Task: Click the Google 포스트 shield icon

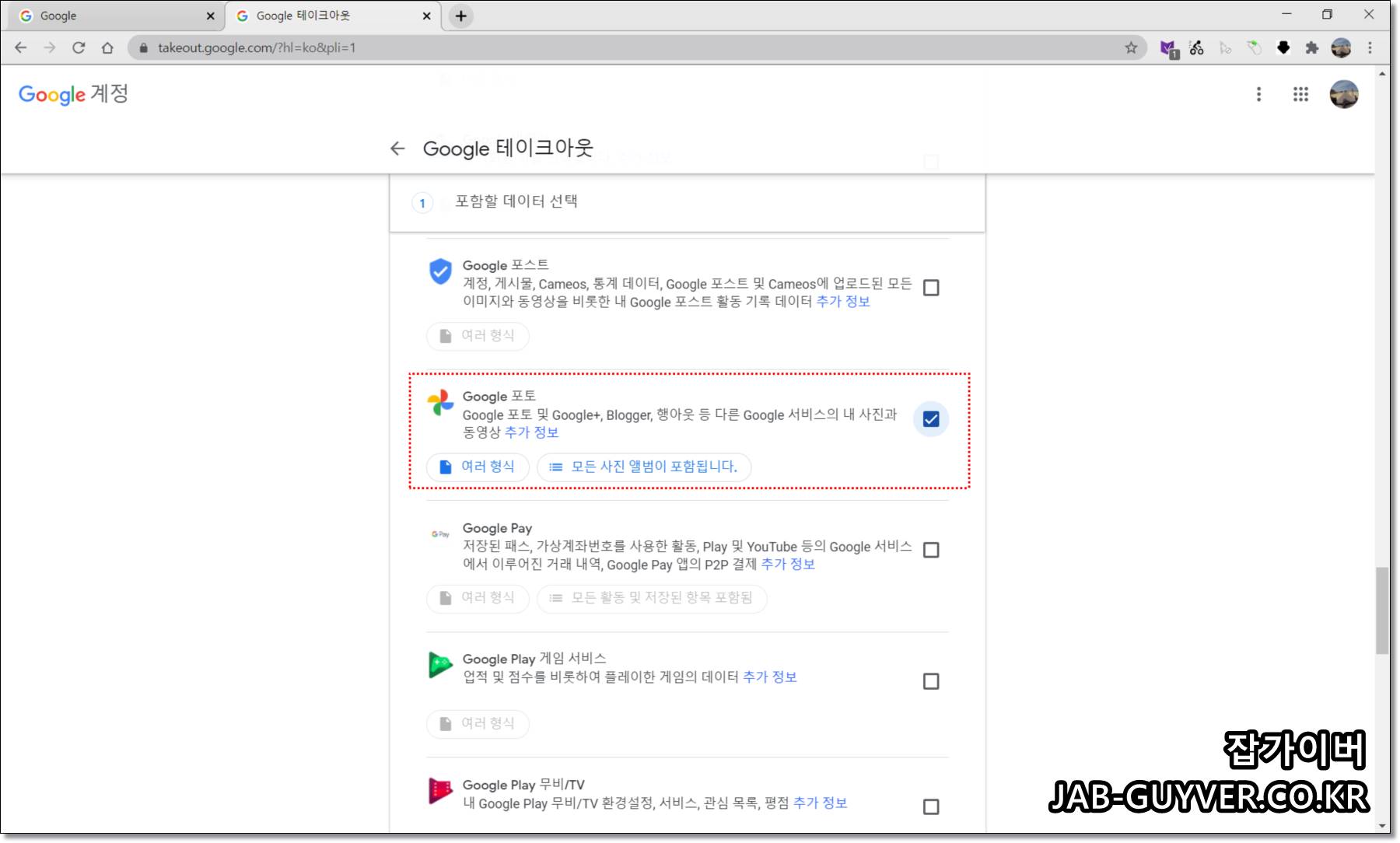Action: point(440,271)
